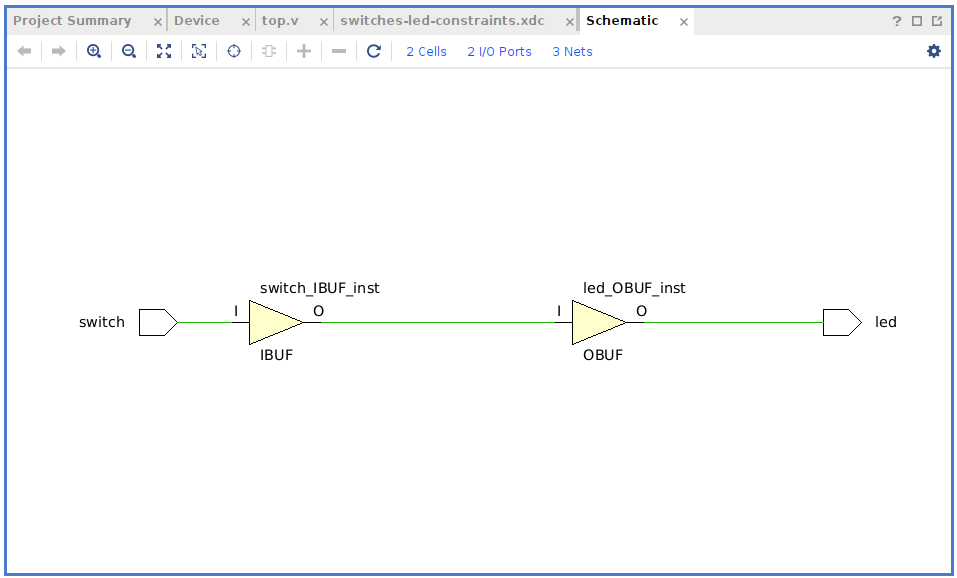Image resolution: width=957 pixels, height=578 pixels.
Task: Click the regenerate schematic refresh icon
Action: [x=374, y=51]
